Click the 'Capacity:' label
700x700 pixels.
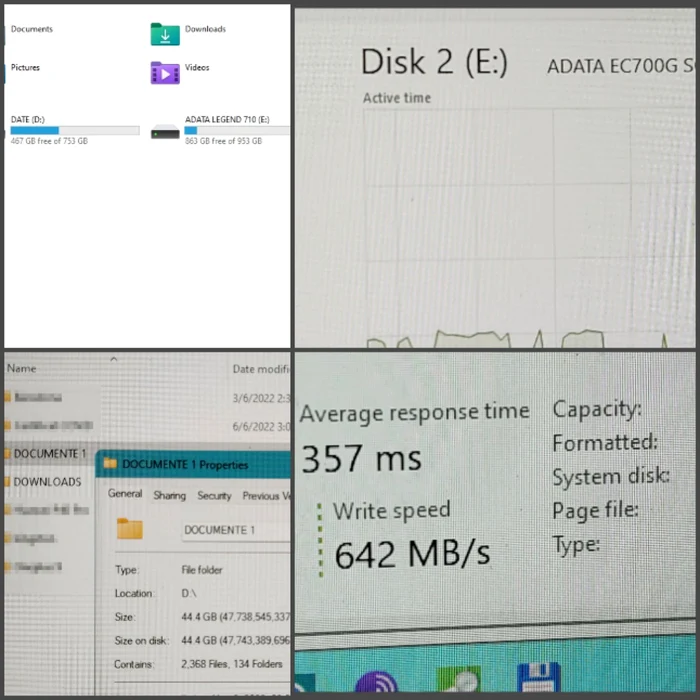pyautogui.click(x=597, y=409)
